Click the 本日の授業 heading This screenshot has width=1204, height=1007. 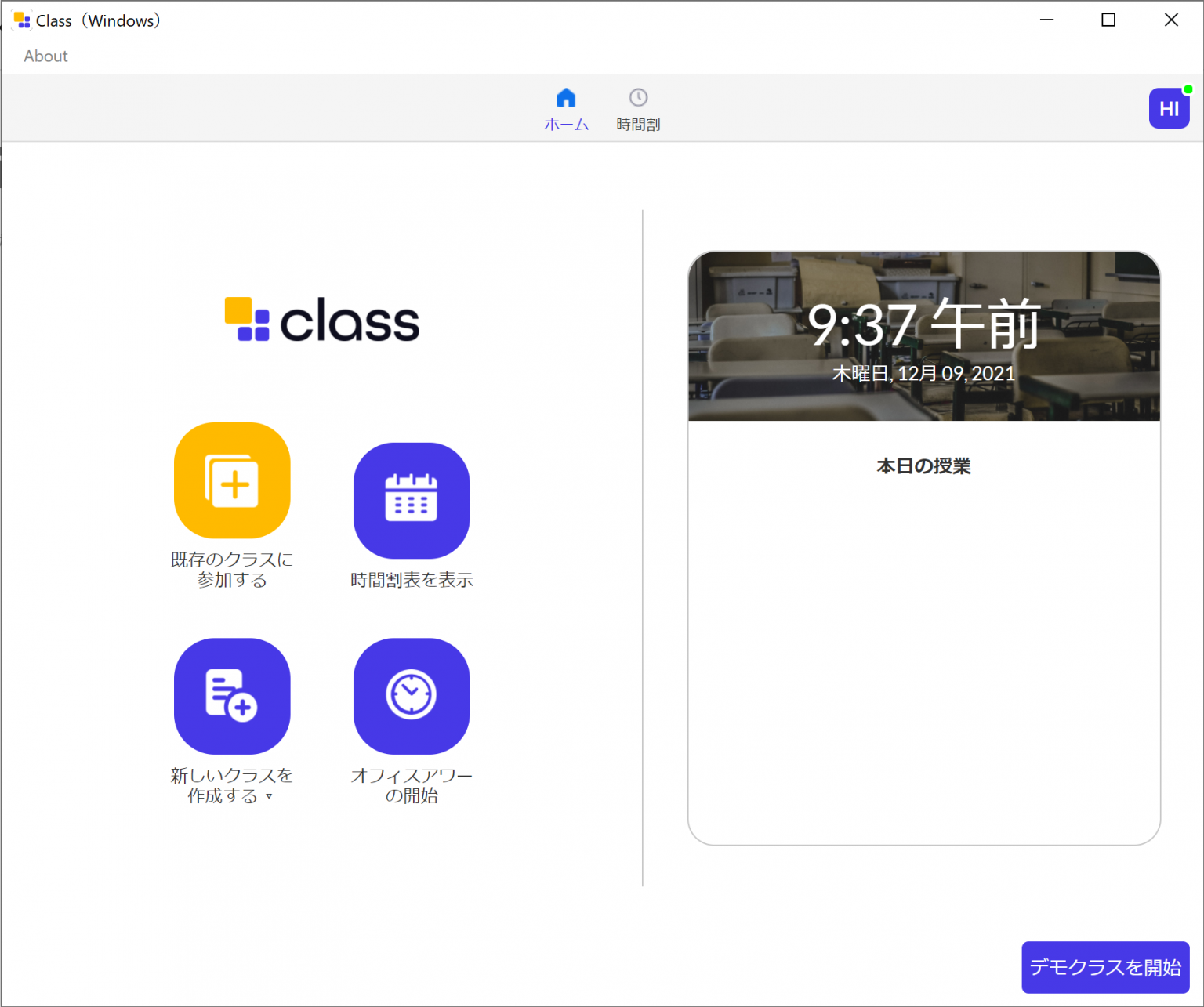tap(924, 466)
